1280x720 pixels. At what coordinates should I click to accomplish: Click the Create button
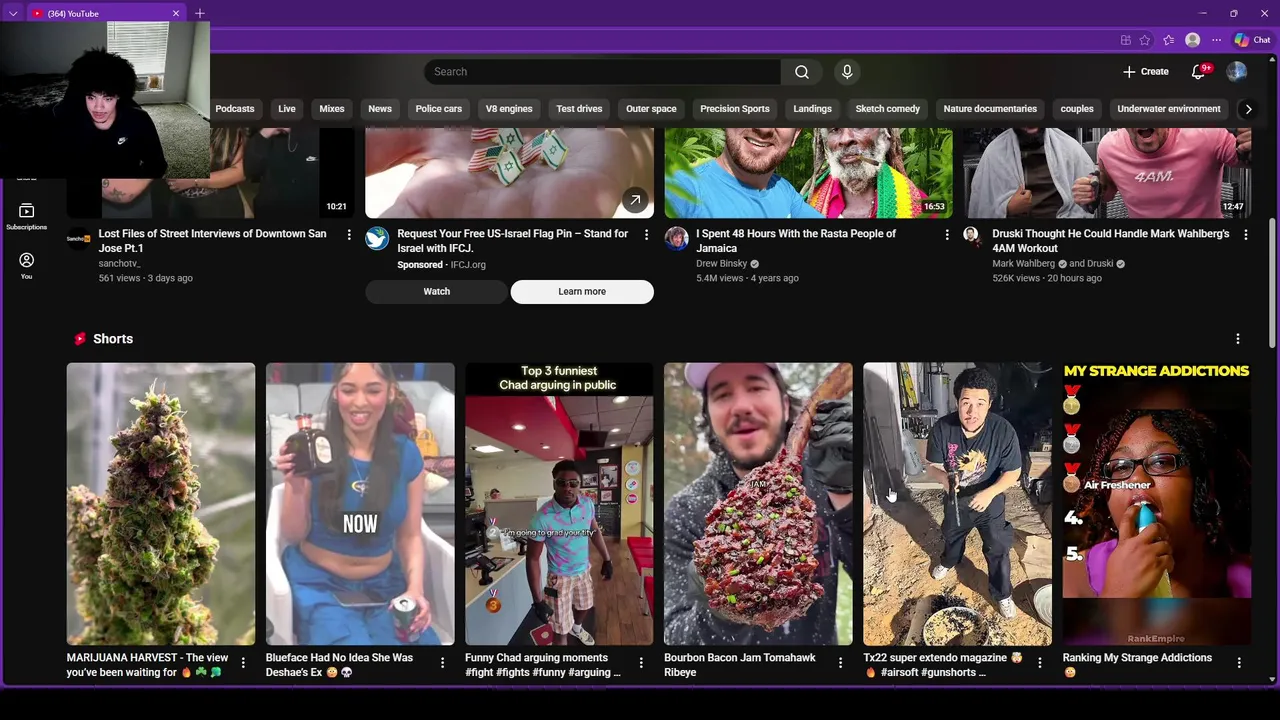coord(1146,72)
